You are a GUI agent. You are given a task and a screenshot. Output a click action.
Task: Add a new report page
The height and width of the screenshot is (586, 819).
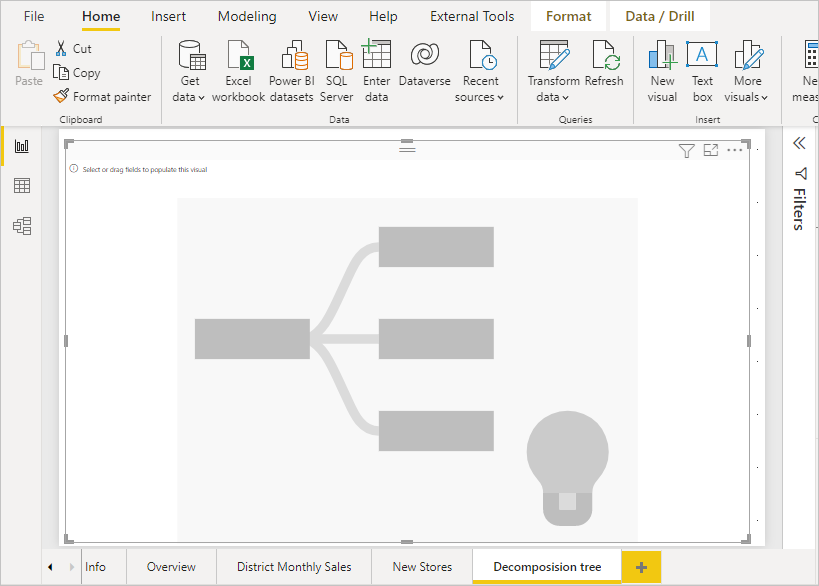(641, 567)
